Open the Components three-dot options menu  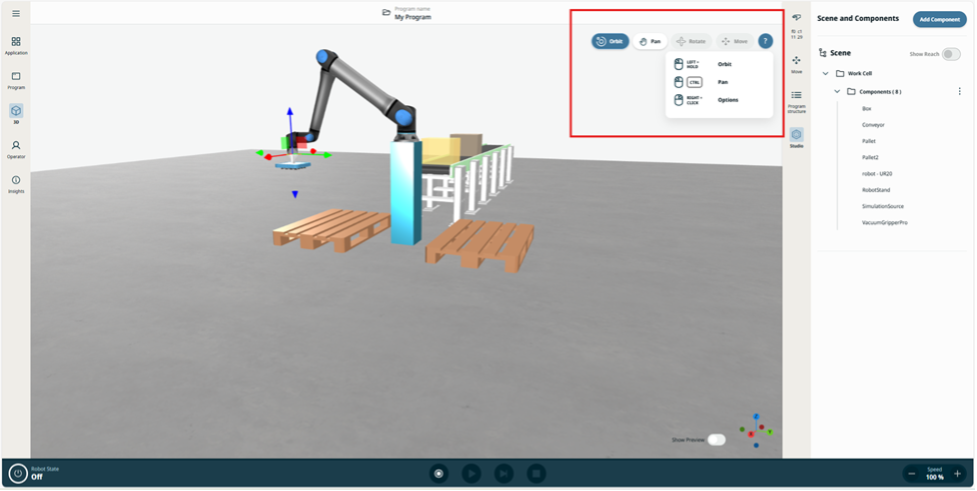coord(959,91)
